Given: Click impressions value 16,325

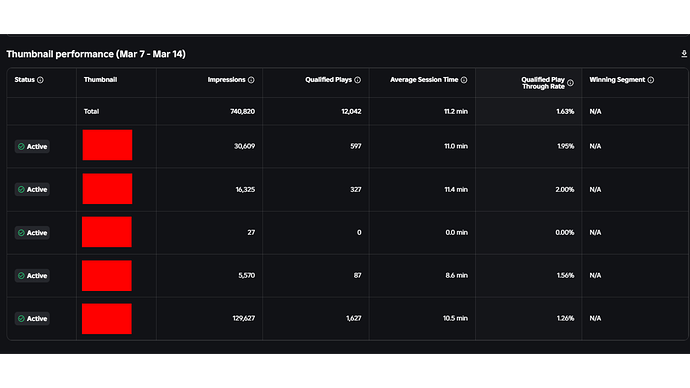Looking at the screenshot, I should point(245,190).
